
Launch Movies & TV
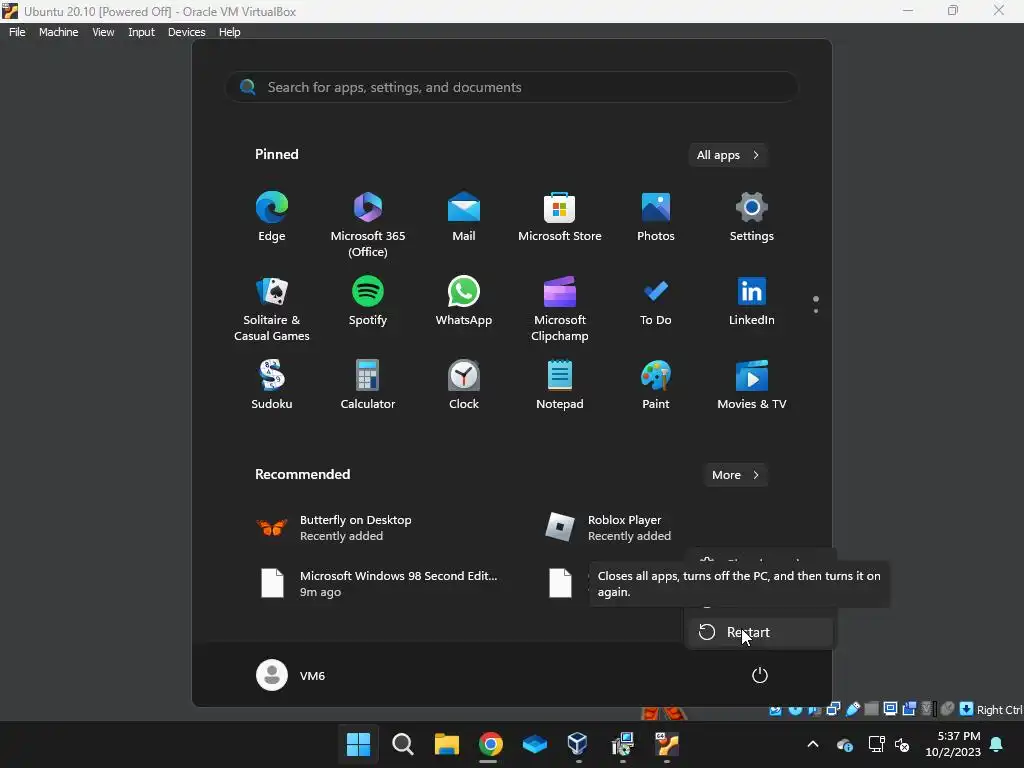752,385
